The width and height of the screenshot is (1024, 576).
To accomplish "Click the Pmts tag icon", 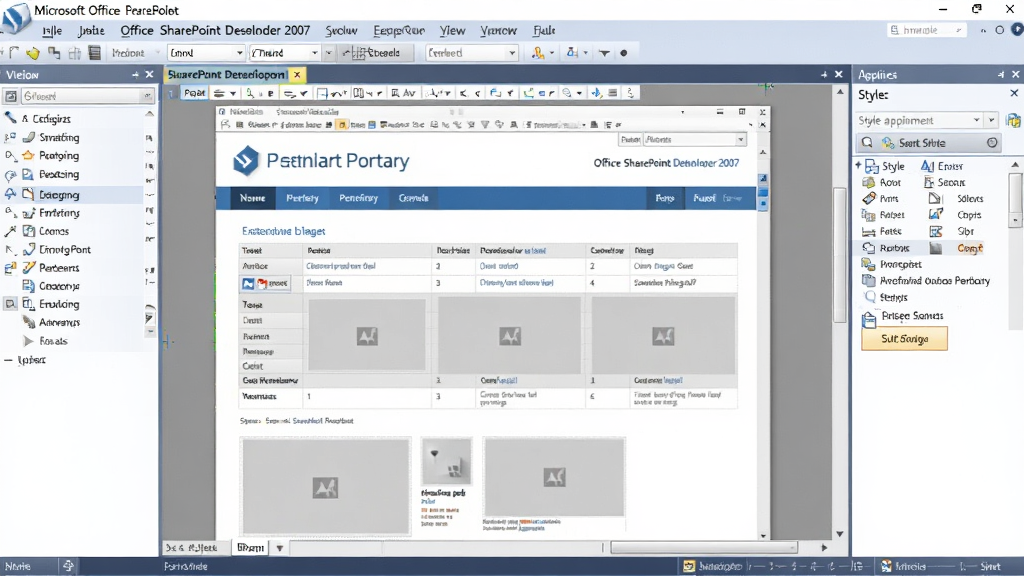I will click(869, 198).
